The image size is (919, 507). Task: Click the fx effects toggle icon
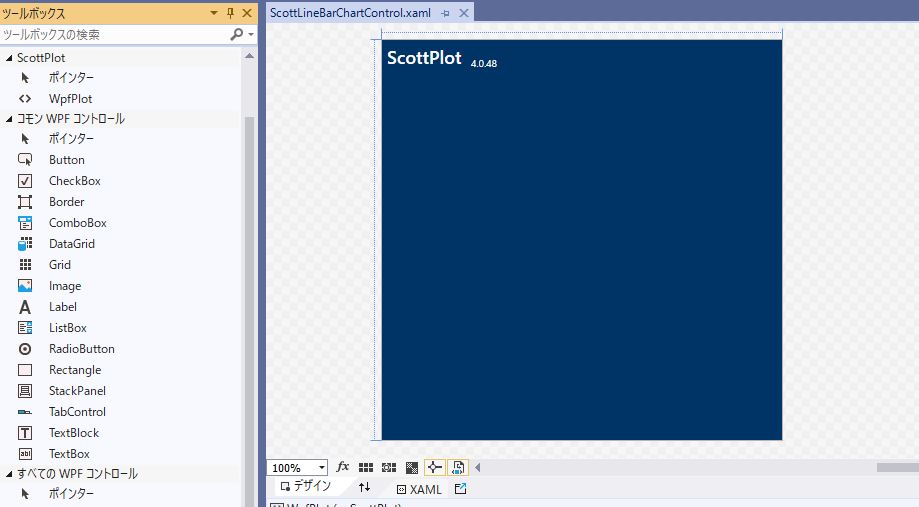click(x=343, y=467)
